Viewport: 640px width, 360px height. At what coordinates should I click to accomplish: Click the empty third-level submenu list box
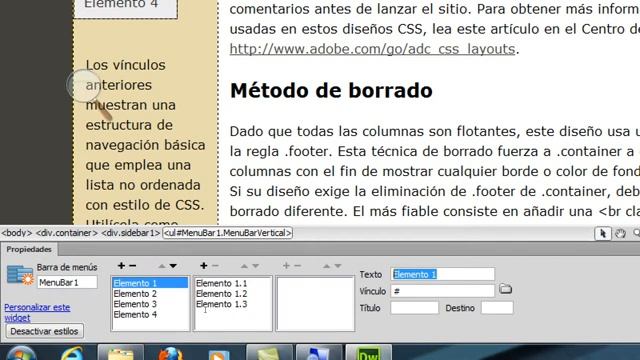point(315,304)
